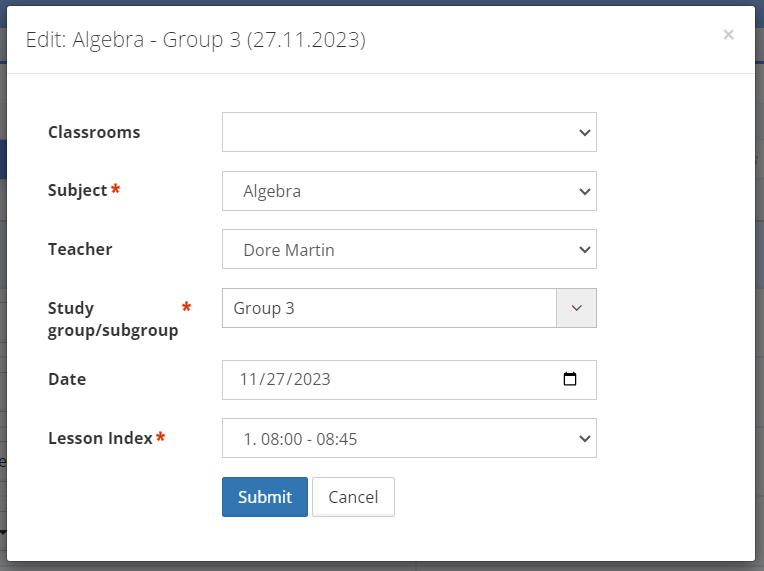The image size is (764, 571).
Task: Click the Study group chevron button
Action: (x=576, y=308)
